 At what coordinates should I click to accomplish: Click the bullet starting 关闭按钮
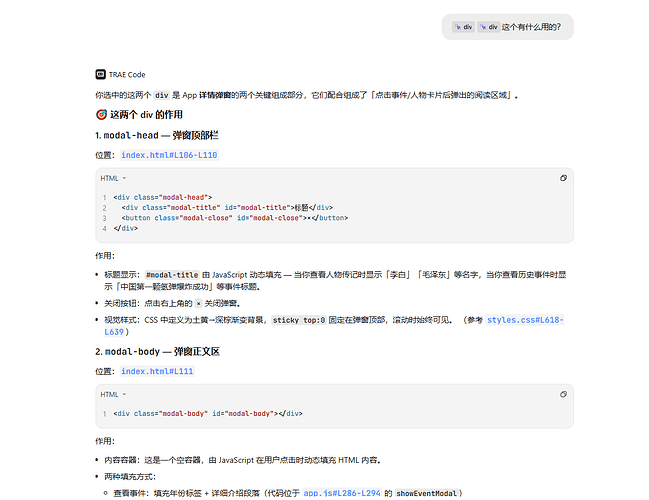point(172,304)
